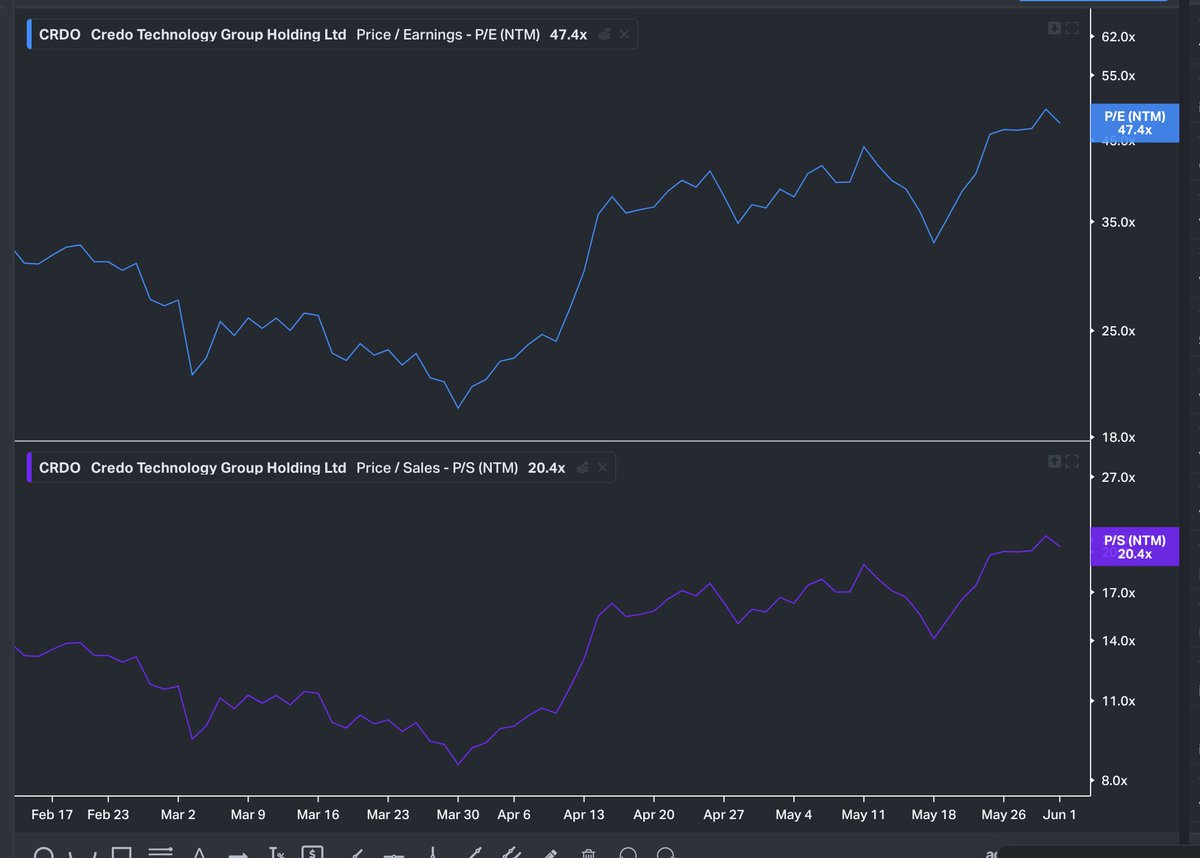Open style settings for P/E (NTM) series
The height and width of the screenshot is (858, 1200).
point(604,34)
